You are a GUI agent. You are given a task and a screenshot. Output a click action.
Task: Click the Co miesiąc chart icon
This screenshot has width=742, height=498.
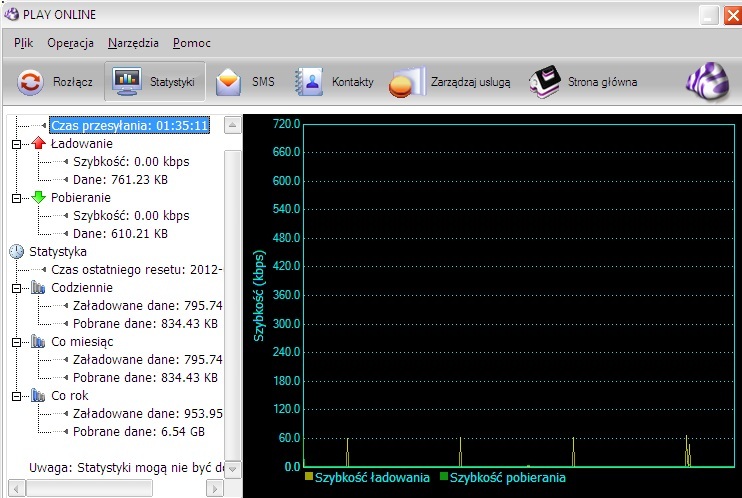coord(38,341)
